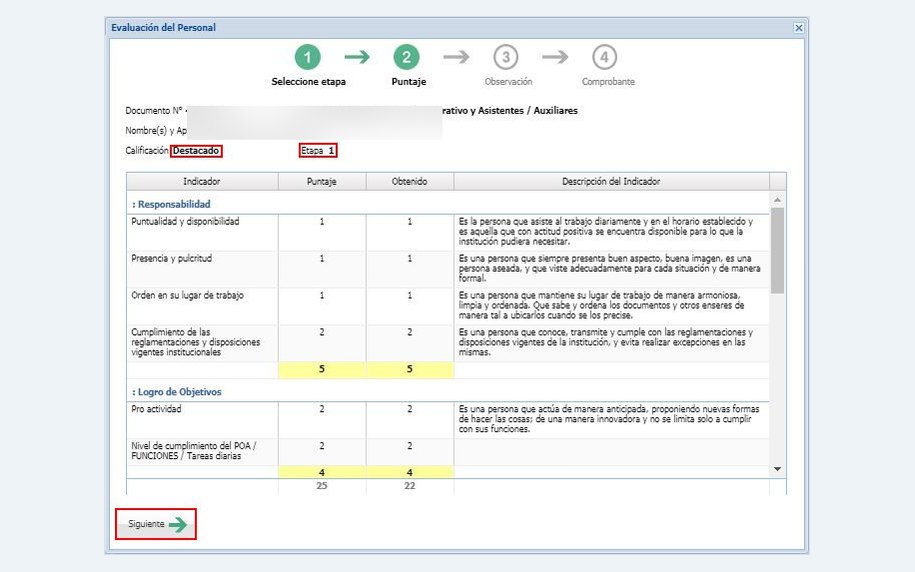This screenshot has width=915, height=572.
Task: Click the Presencia y pulcritud row
Action: coord(448,268)
